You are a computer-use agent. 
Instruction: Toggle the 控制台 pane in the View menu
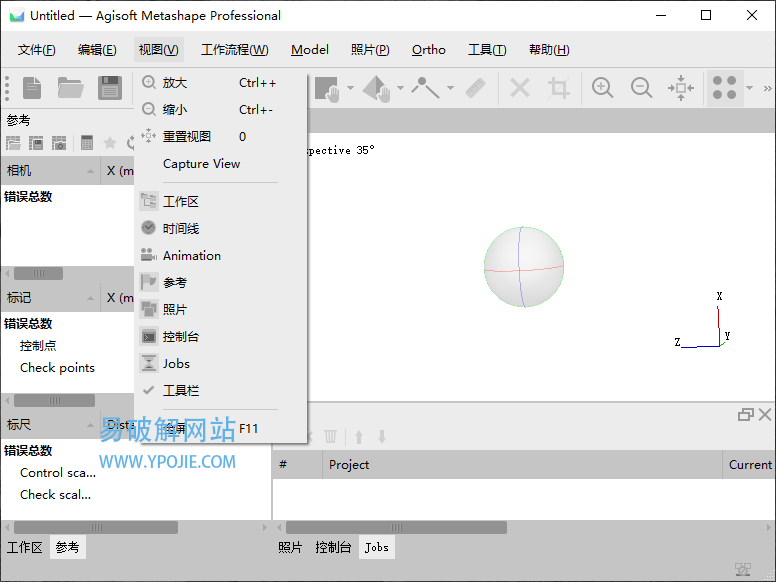coord(220,337)
